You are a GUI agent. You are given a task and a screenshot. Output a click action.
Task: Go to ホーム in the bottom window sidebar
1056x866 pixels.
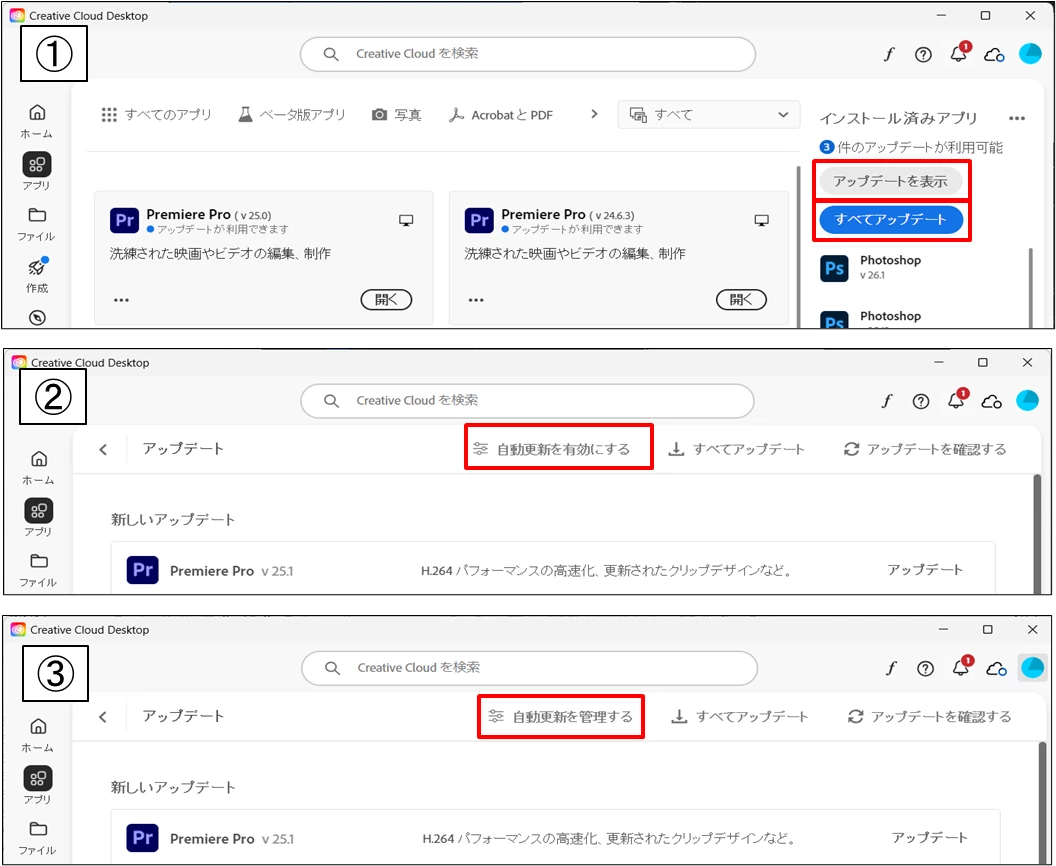click(38, 735)
